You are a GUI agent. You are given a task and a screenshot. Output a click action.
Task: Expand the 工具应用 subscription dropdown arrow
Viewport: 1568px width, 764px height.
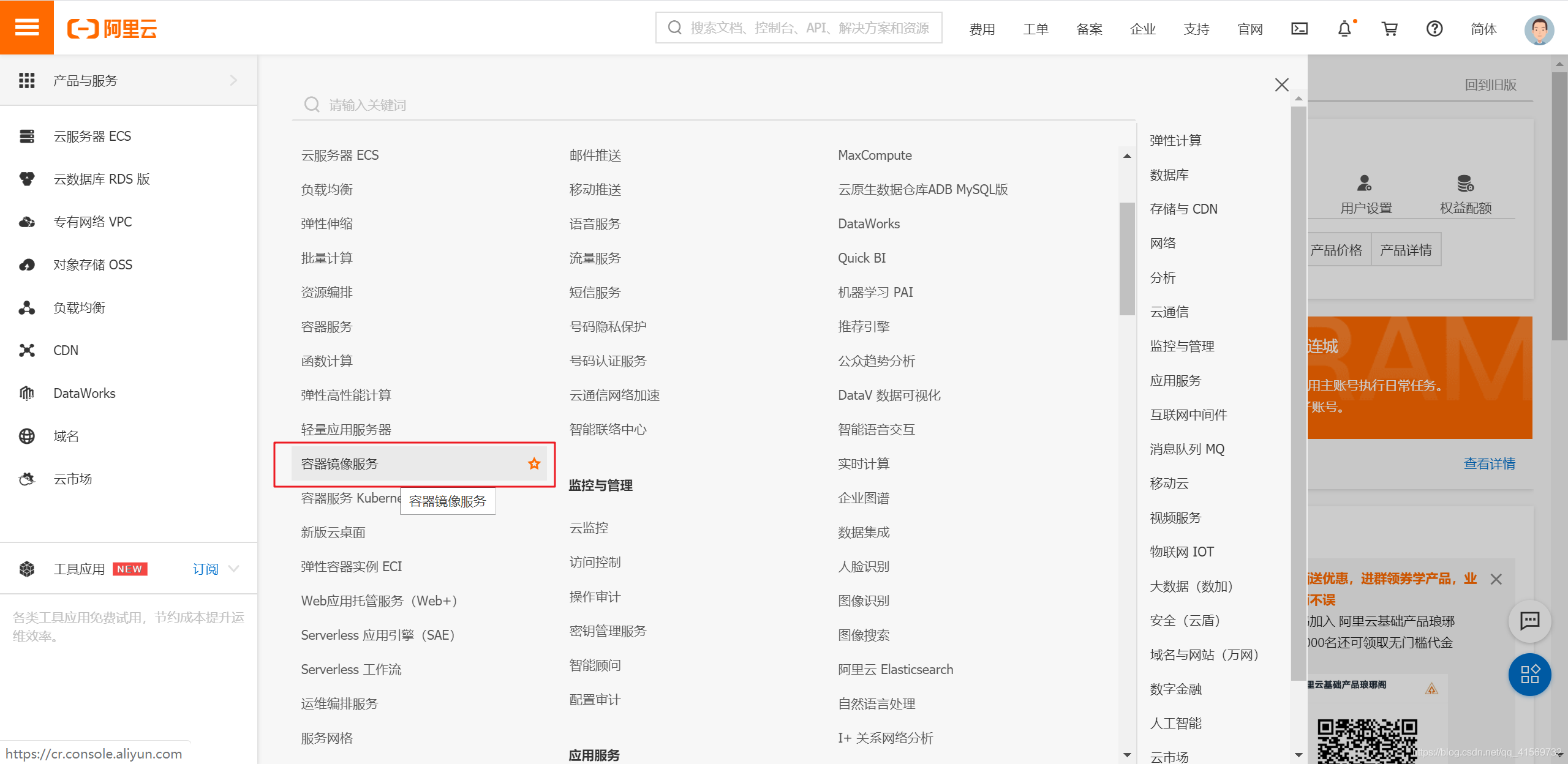233,569
